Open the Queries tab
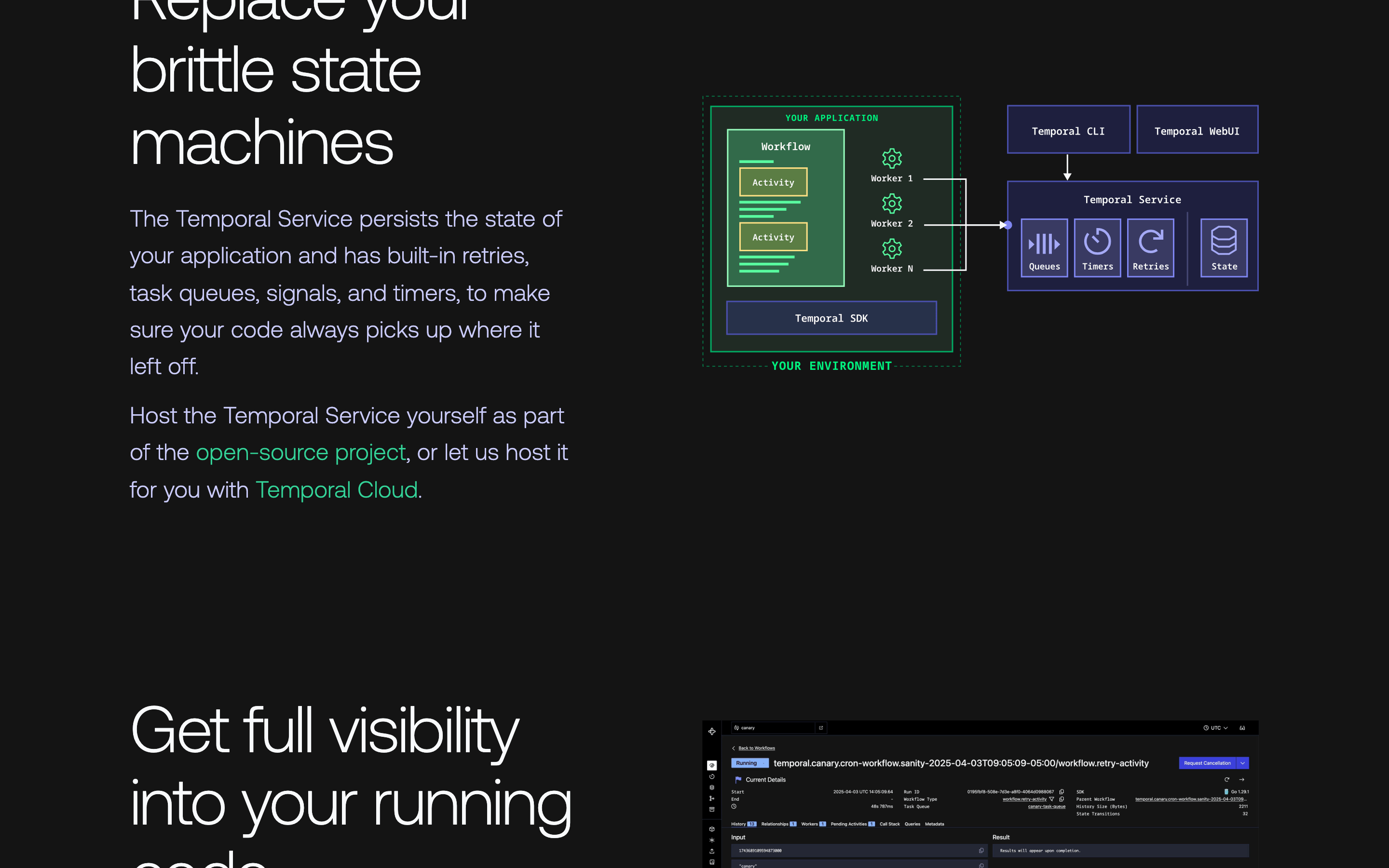The height and width of the screenshot is (868, 1389). (x=912, y=824)
